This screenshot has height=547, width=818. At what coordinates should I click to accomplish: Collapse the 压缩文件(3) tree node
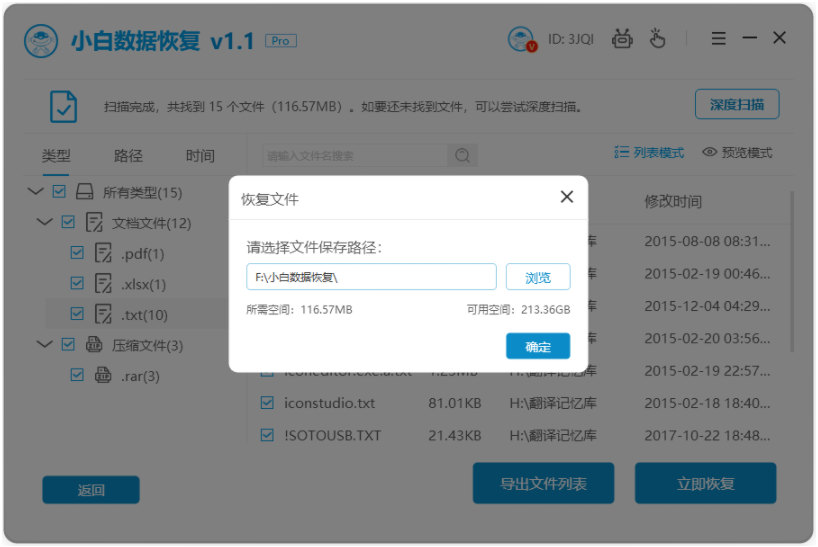(x=45, y=345)
